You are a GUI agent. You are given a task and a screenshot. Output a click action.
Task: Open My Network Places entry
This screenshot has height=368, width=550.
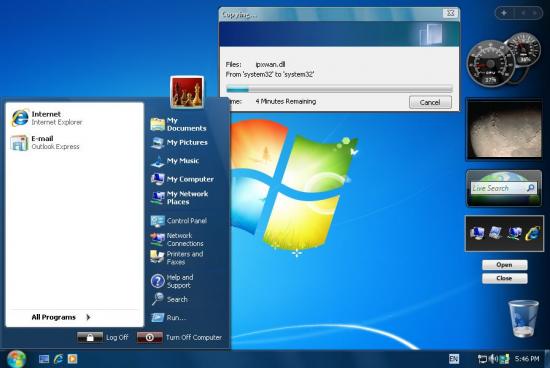pyautogui.click(x=180, y=198)
